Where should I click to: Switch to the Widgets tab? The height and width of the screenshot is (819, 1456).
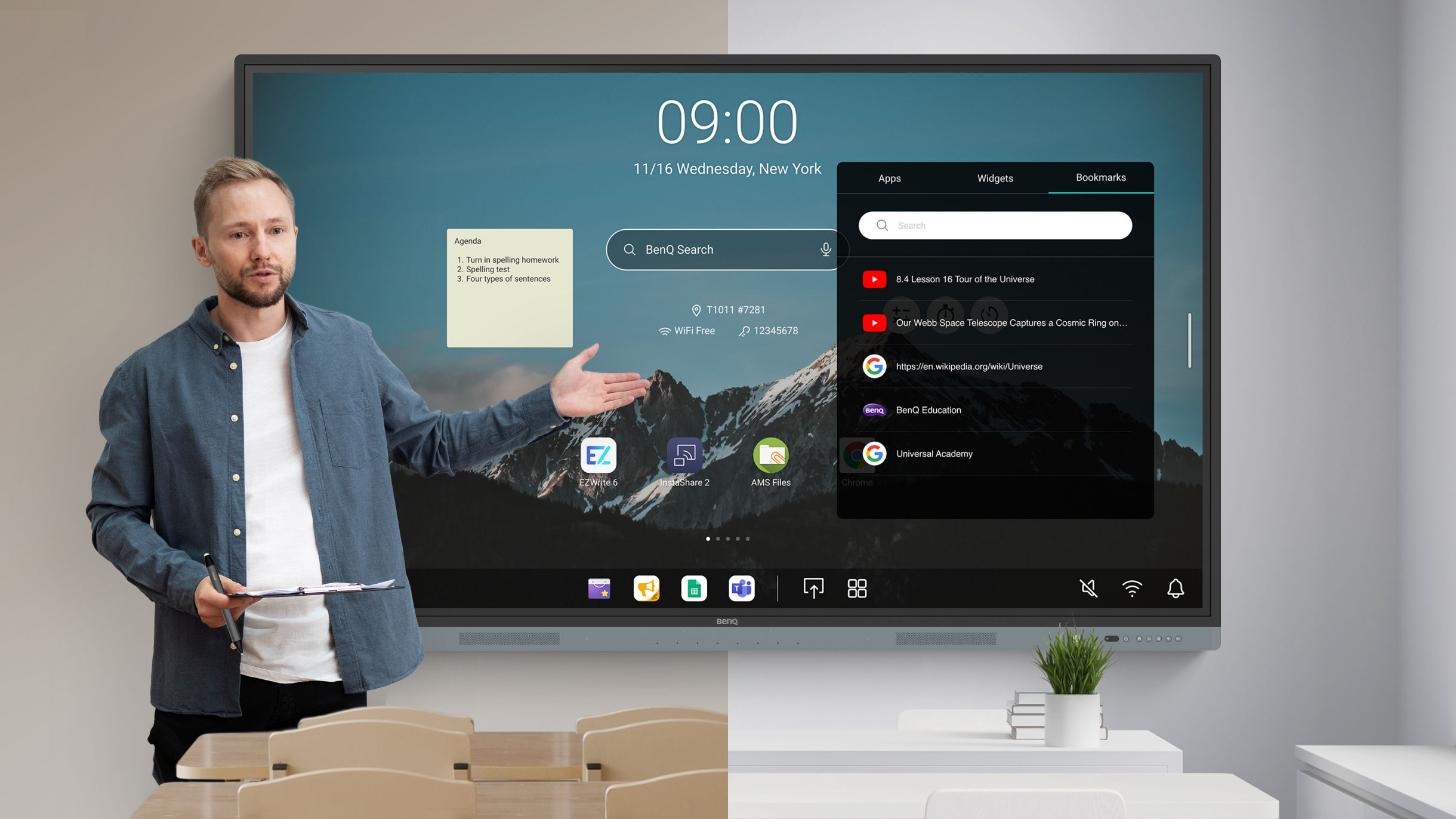tap(993, 178)
